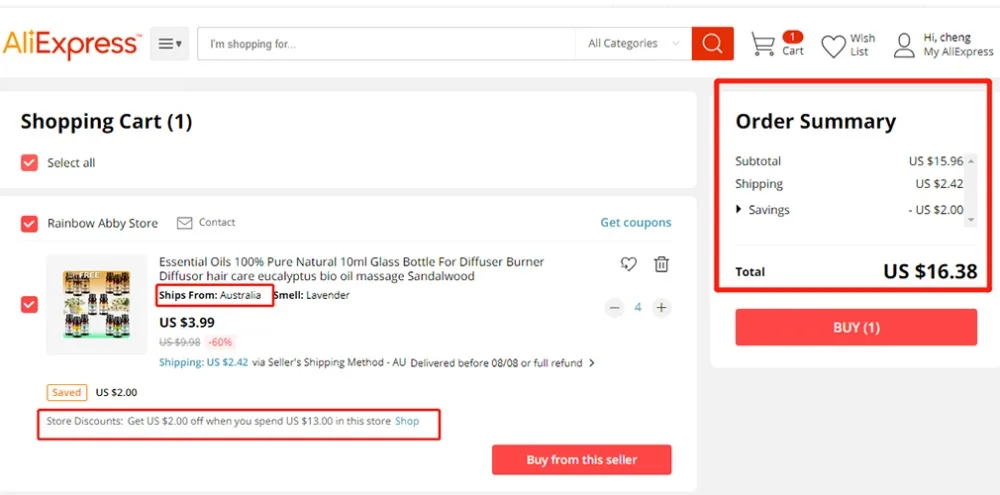Click the Ships From: Australia text

(x=210, y=295)
